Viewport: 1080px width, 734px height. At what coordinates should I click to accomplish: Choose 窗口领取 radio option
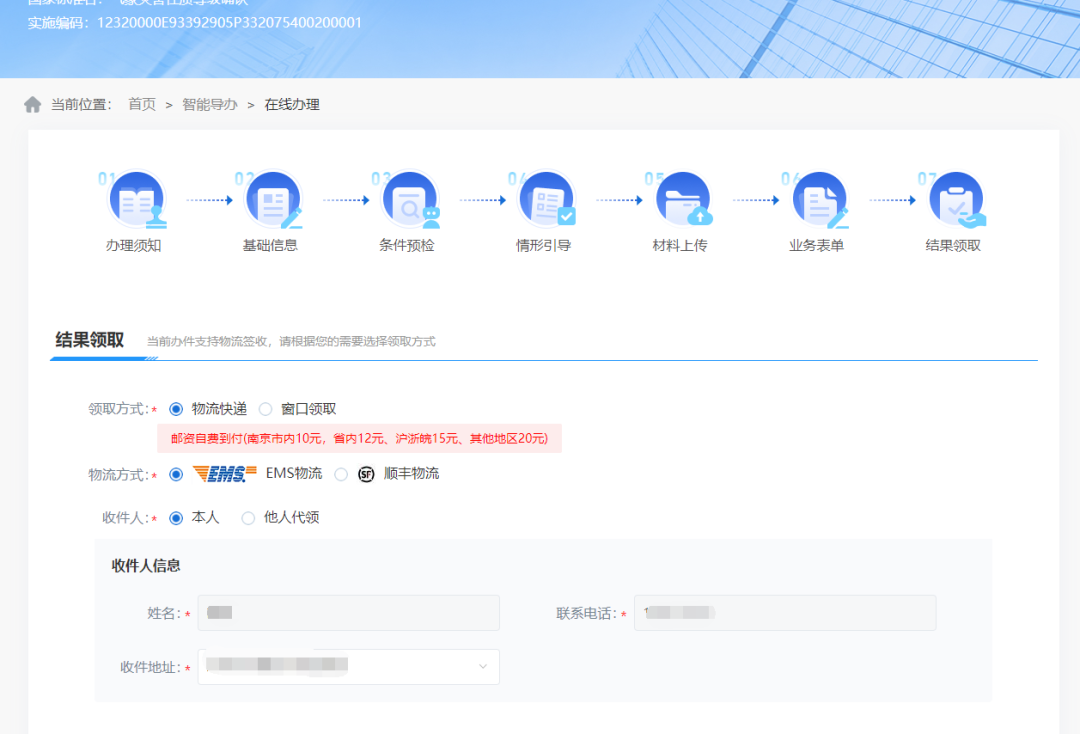pyautogui.click(x=266, y=409)
